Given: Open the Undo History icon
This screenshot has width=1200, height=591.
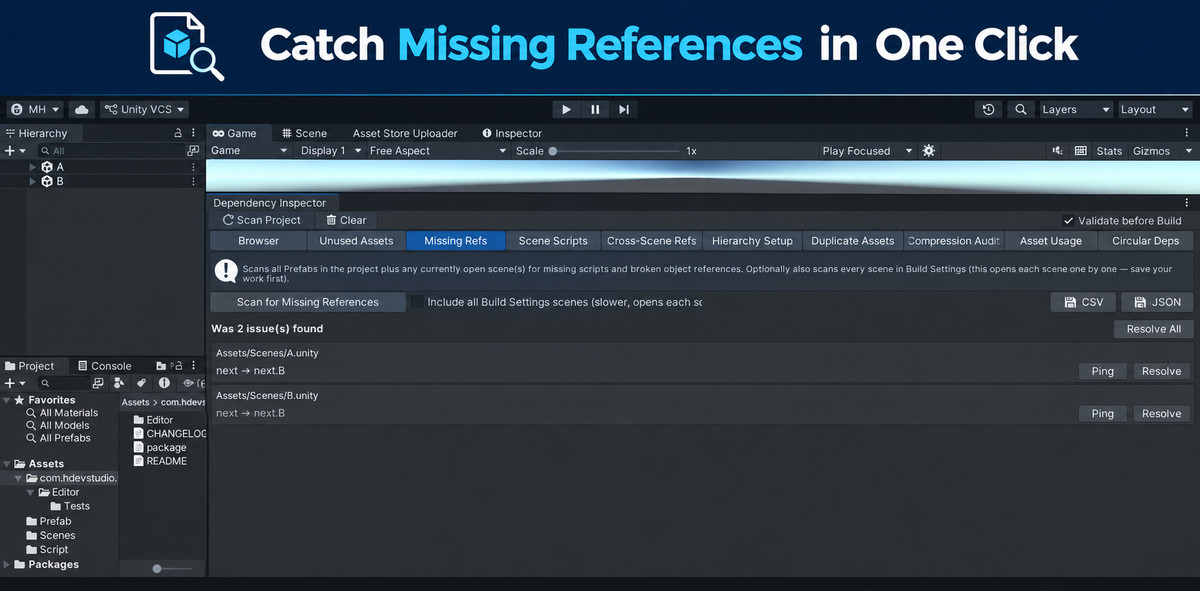Looking at the screenshot, I should pyautogui.click(x=989, y=109).
